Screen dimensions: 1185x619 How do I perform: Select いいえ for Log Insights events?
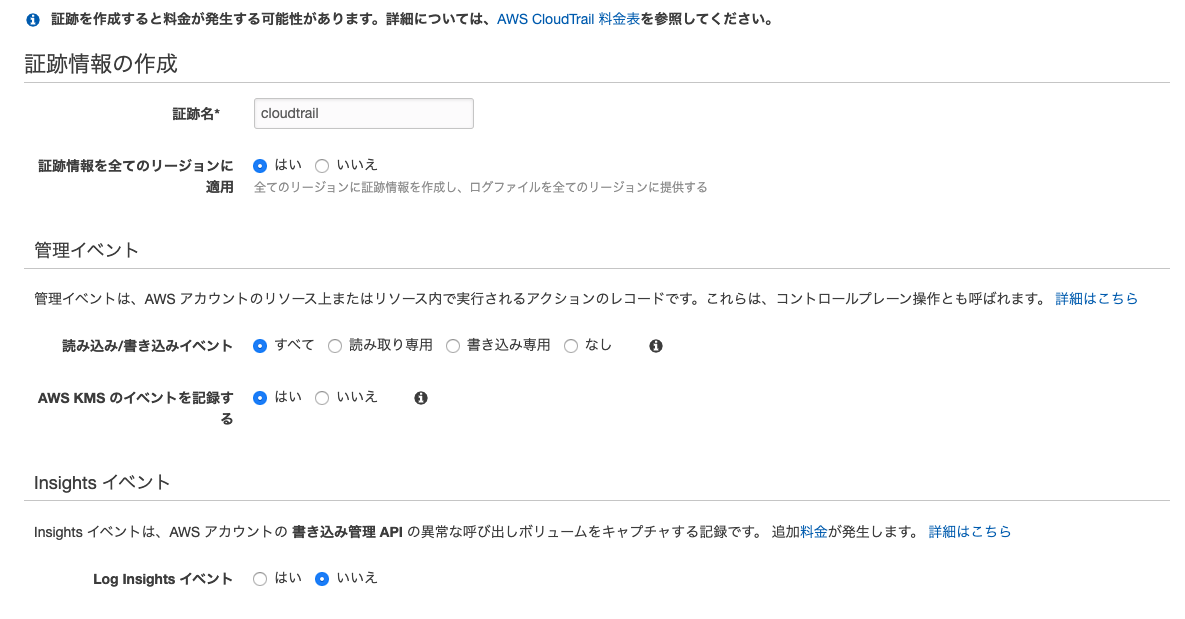pyautogui.click(x=322, y=579)
